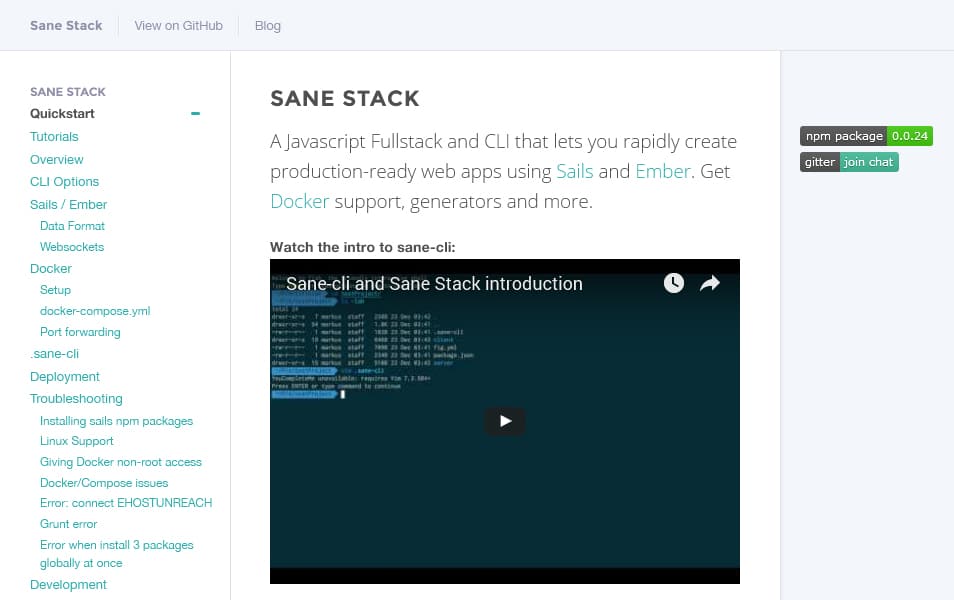Go to Docker/Compose issues subsection
The width and height of the screenshot is (954, 600).
tap(104, 483)
